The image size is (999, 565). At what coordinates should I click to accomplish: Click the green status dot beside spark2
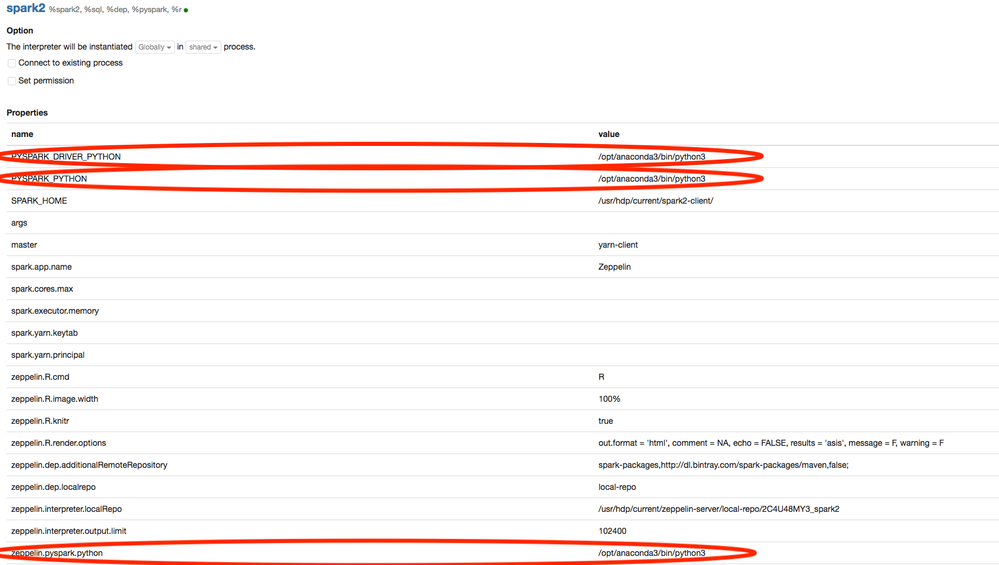pyautogui.click(x=186, y=10)
